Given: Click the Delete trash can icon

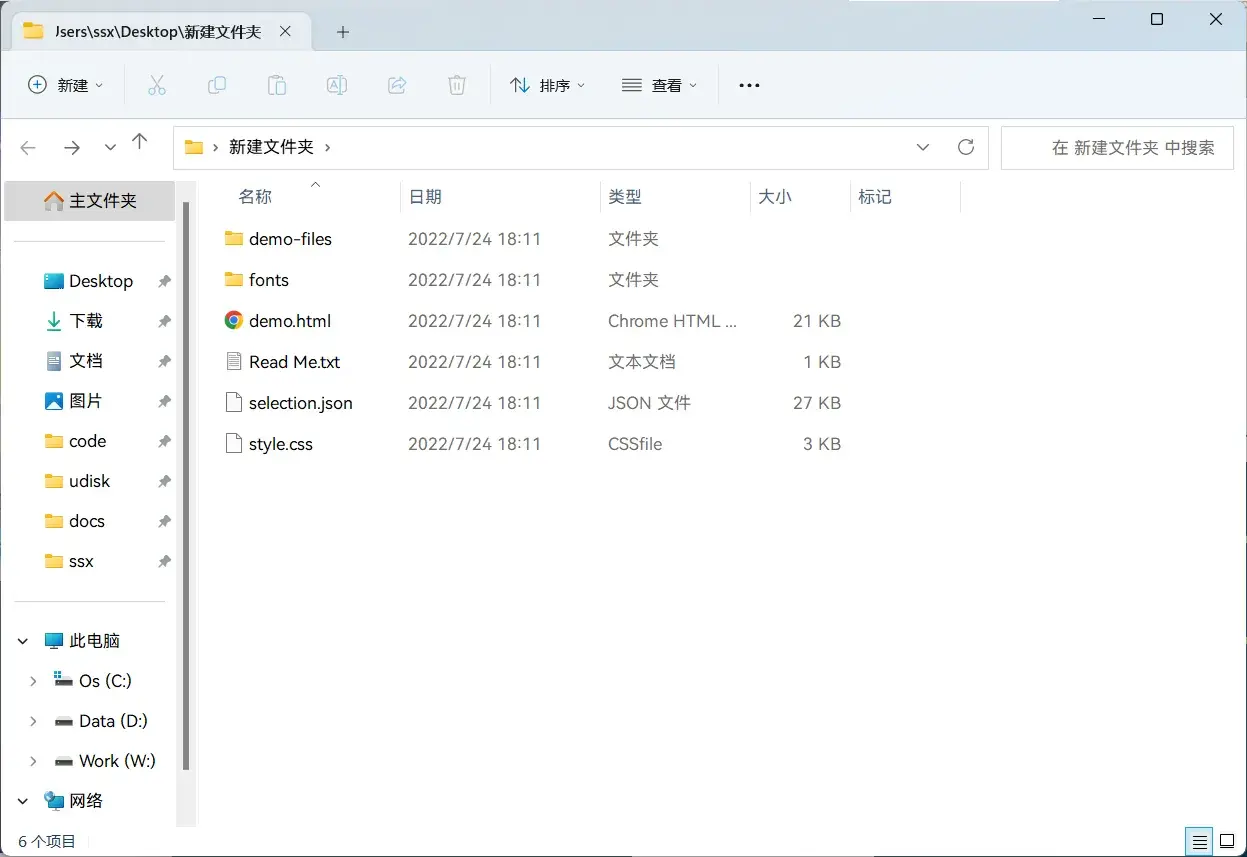Looking at the screenshot, I should (457, 86).
